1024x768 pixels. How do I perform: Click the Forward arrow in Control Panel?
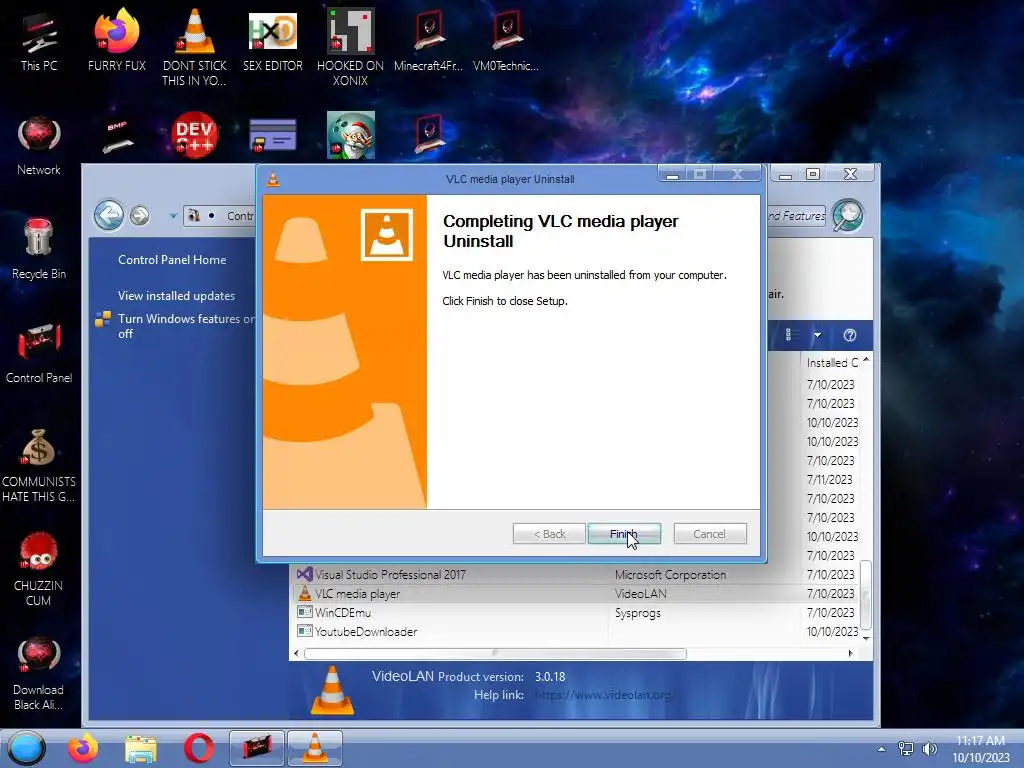139,215
